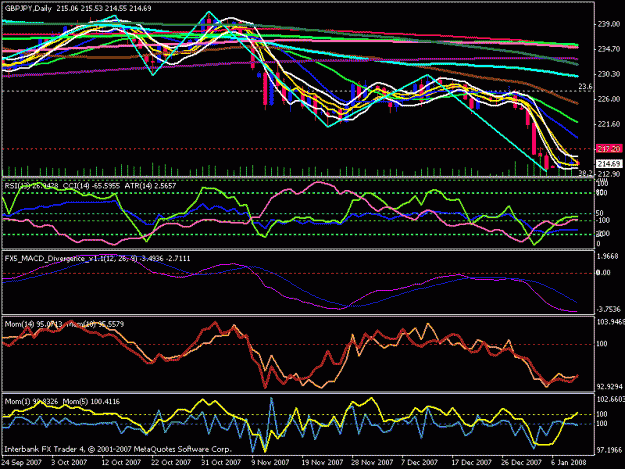Image resolution: width=625 pixels, height=469 pixels.
Task: Select the -3.7536 MACD scale value
Action: tap(607, 310)
